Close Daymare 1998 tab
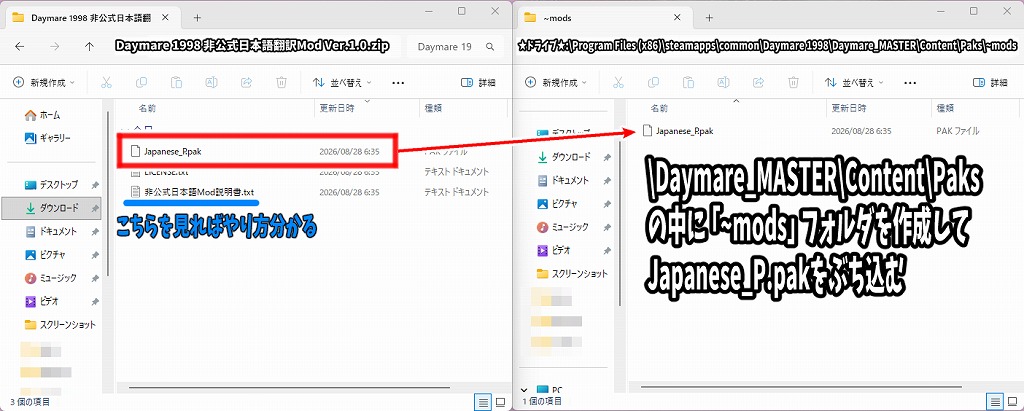This screenshot has width=1024, height=411. [x=165, y=18]
